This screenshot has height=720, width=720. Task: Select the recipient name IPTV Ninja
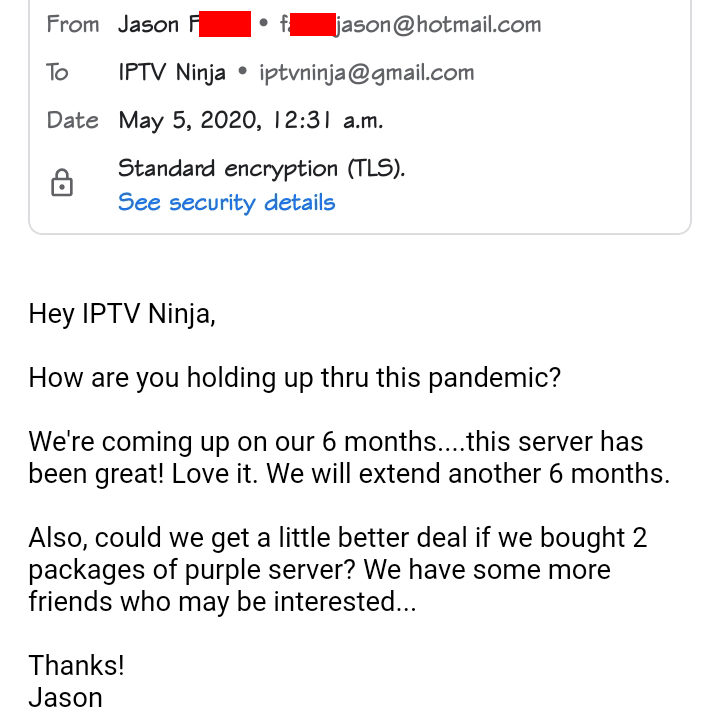point(172,73)
